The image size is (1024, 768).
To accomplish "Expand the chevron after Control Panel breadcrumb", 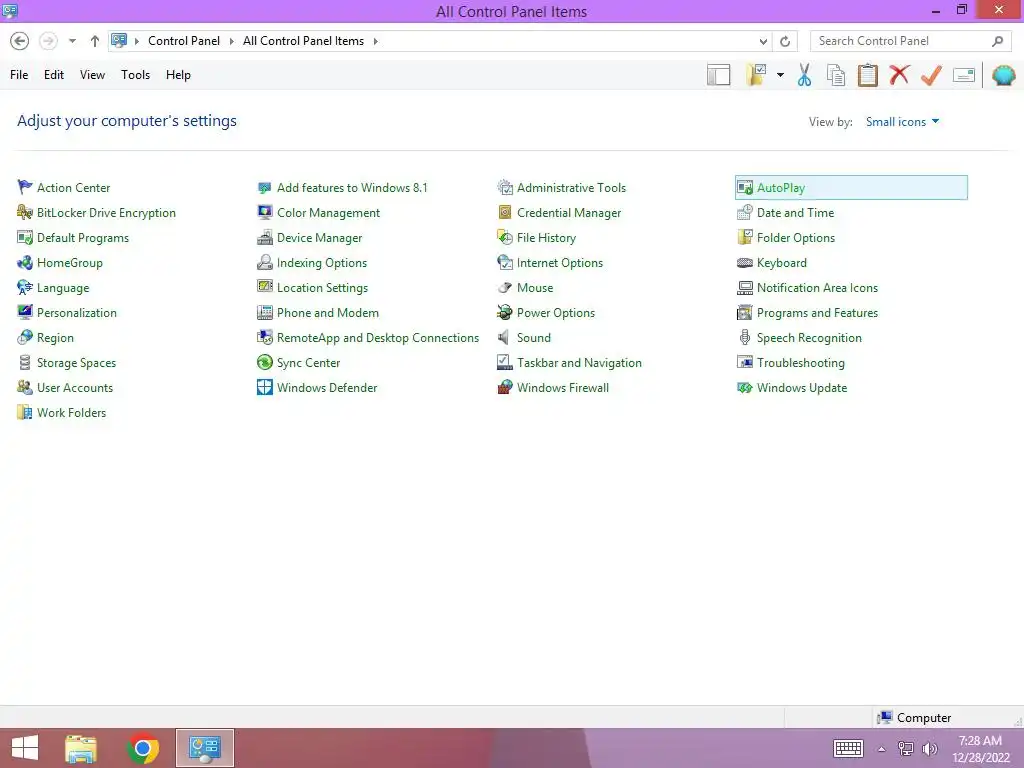I will coord(231,41).
